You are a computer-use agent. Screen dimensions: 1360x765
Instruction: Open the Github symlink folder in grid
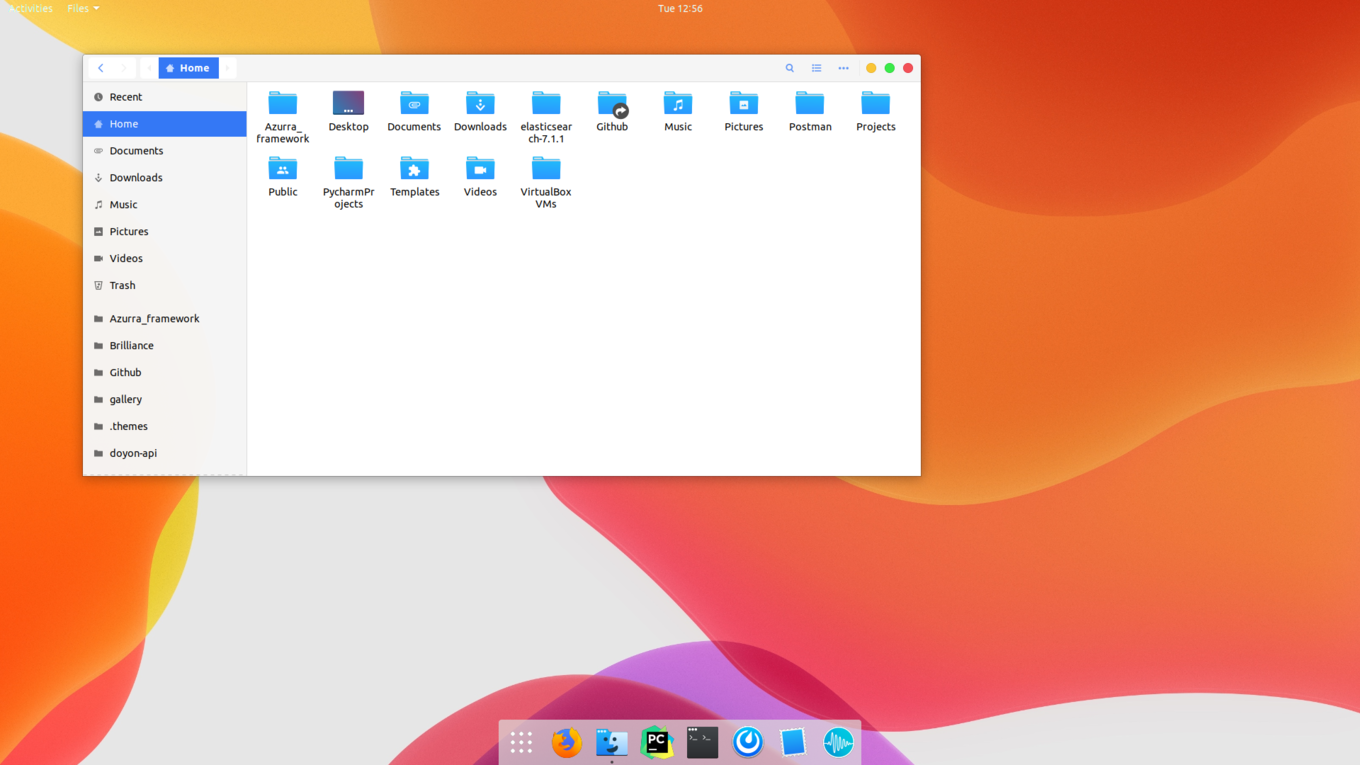(612, 104)
